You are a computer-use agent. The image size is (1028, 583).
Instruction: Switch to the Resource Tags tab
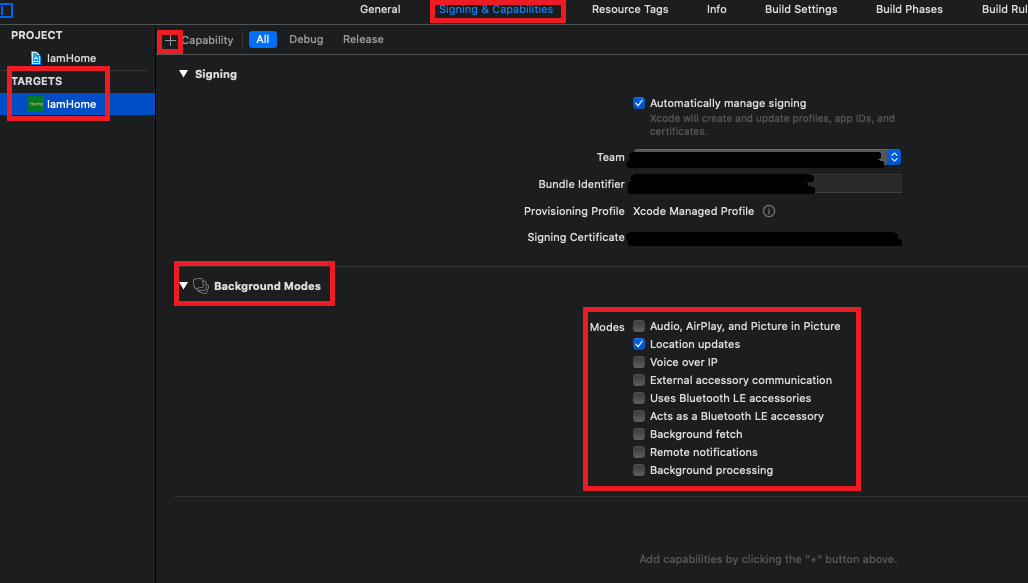coord(630,9)
